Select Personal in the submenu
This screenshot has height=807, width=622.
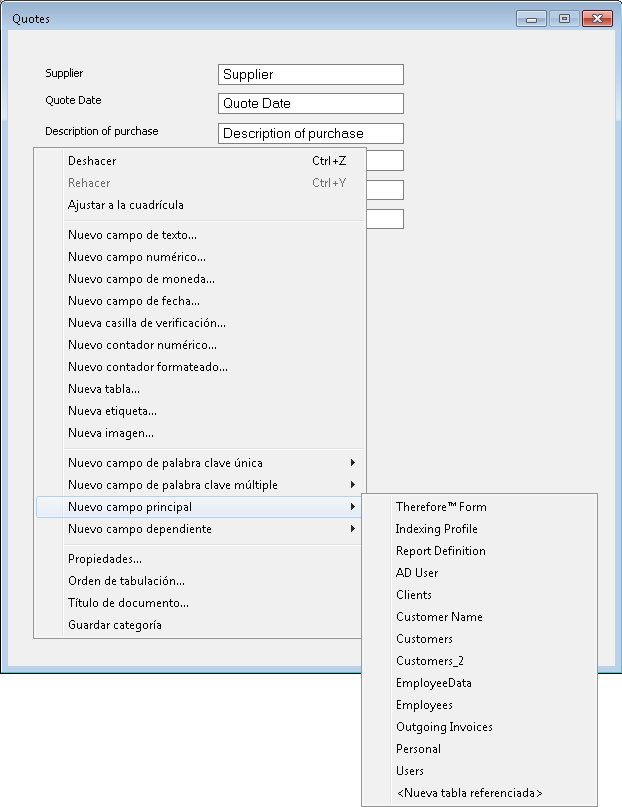(x=479, y=749)
